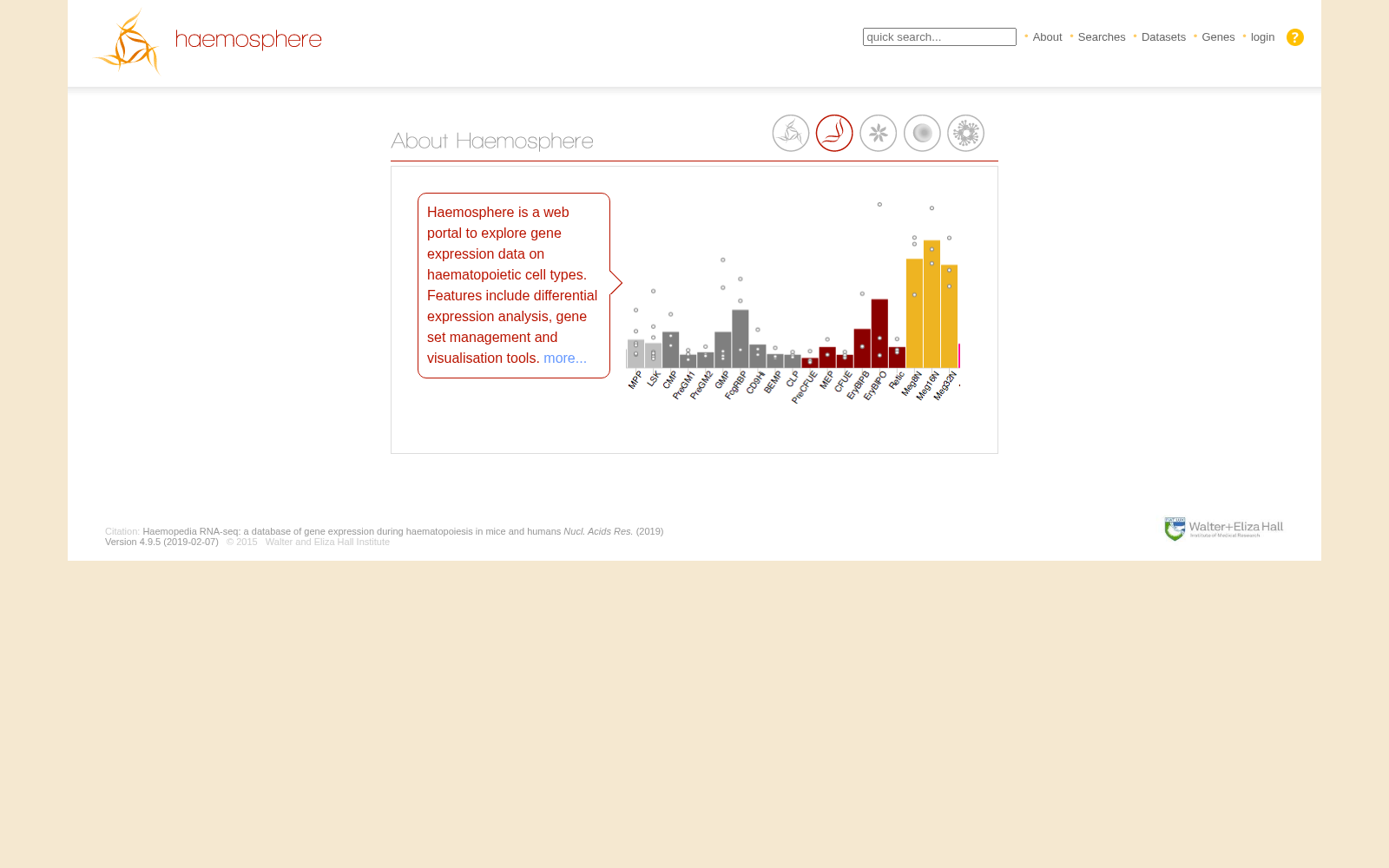
Task: Click the "CLP" axis label
Action: coord(793,379)
